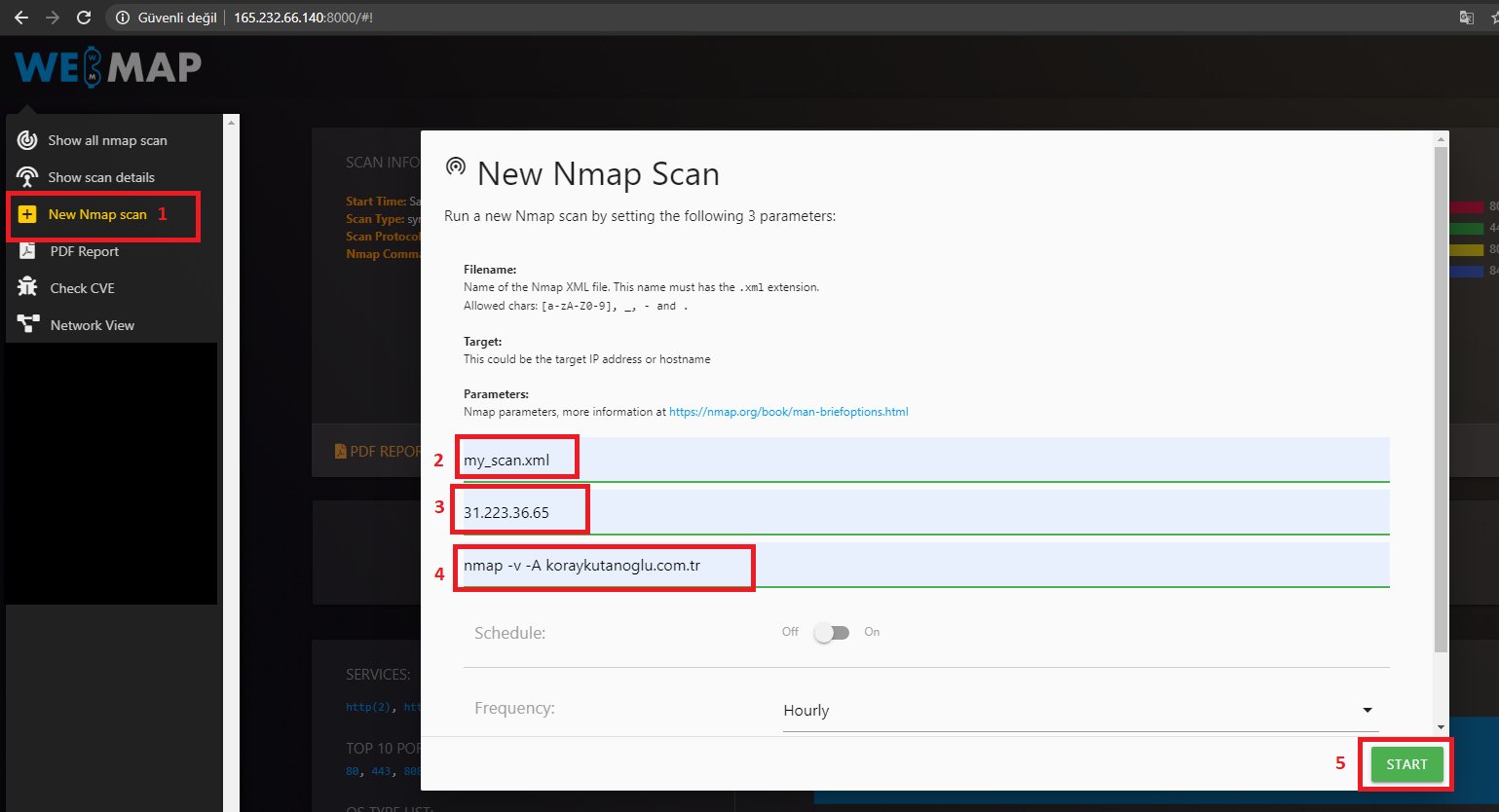This screenshot has height=812, width=1499.
Task: Open the nmap.org brief options link
Action: click(788, 411)
